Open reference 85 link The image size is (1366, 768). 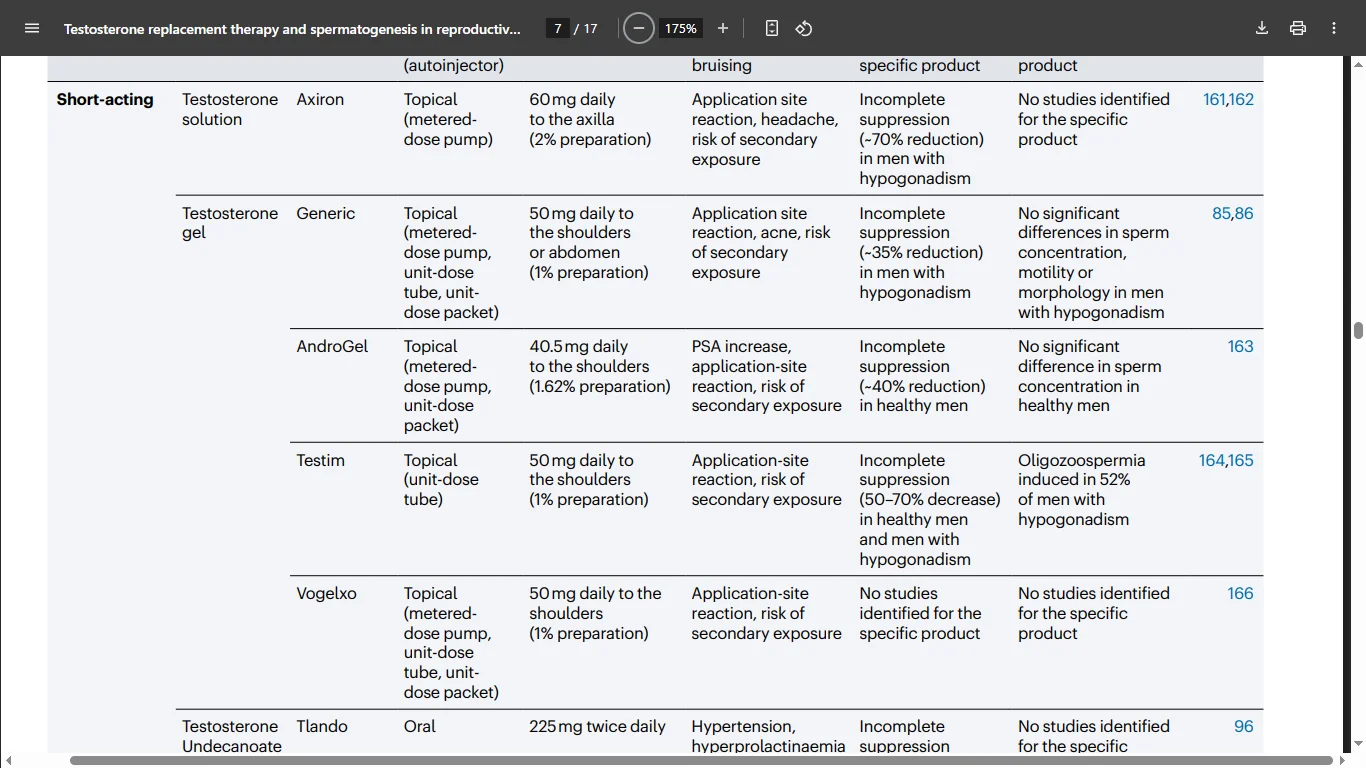tap(1221, 213)
